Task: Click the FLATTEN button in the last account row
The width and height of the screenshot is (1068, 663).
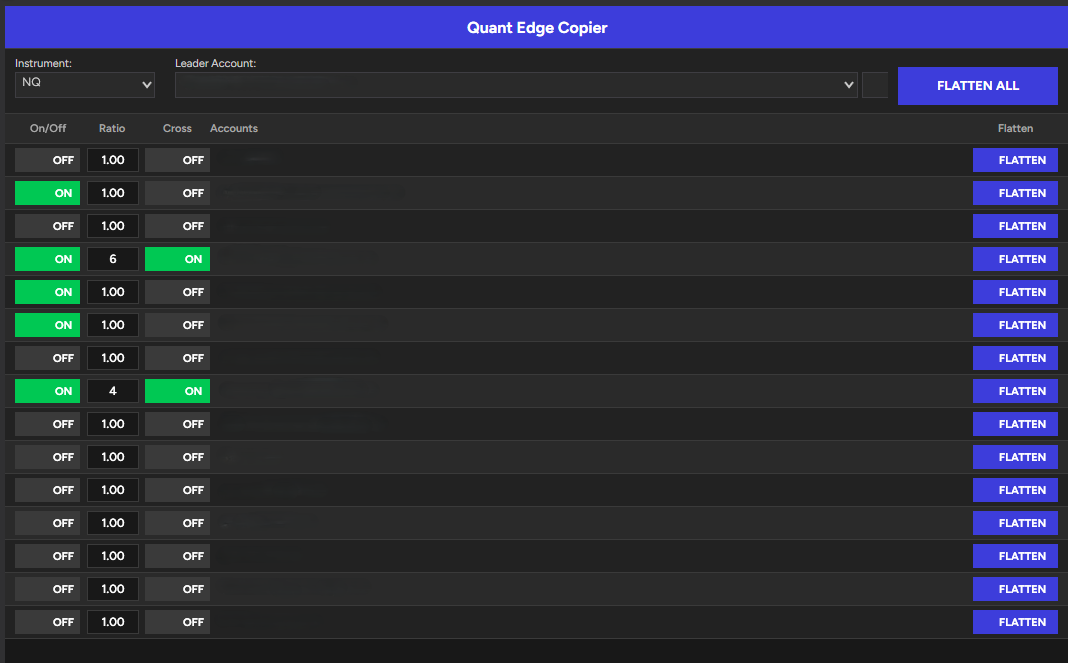Action: pos(1015,622)
